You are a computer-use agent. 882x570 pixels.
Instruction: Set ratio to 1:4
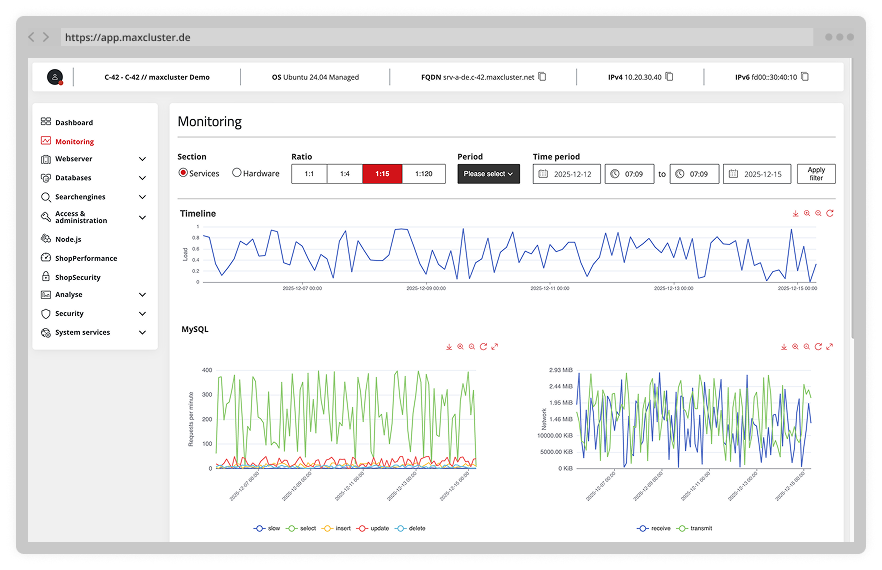[x=345, y=174]
